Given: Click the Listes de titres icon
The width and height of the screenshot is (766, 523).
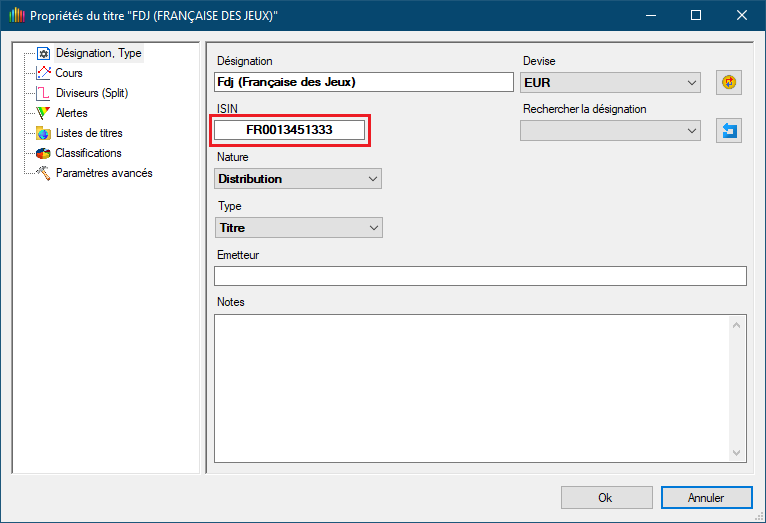Looking at the screenshot, I should [43, 133].
